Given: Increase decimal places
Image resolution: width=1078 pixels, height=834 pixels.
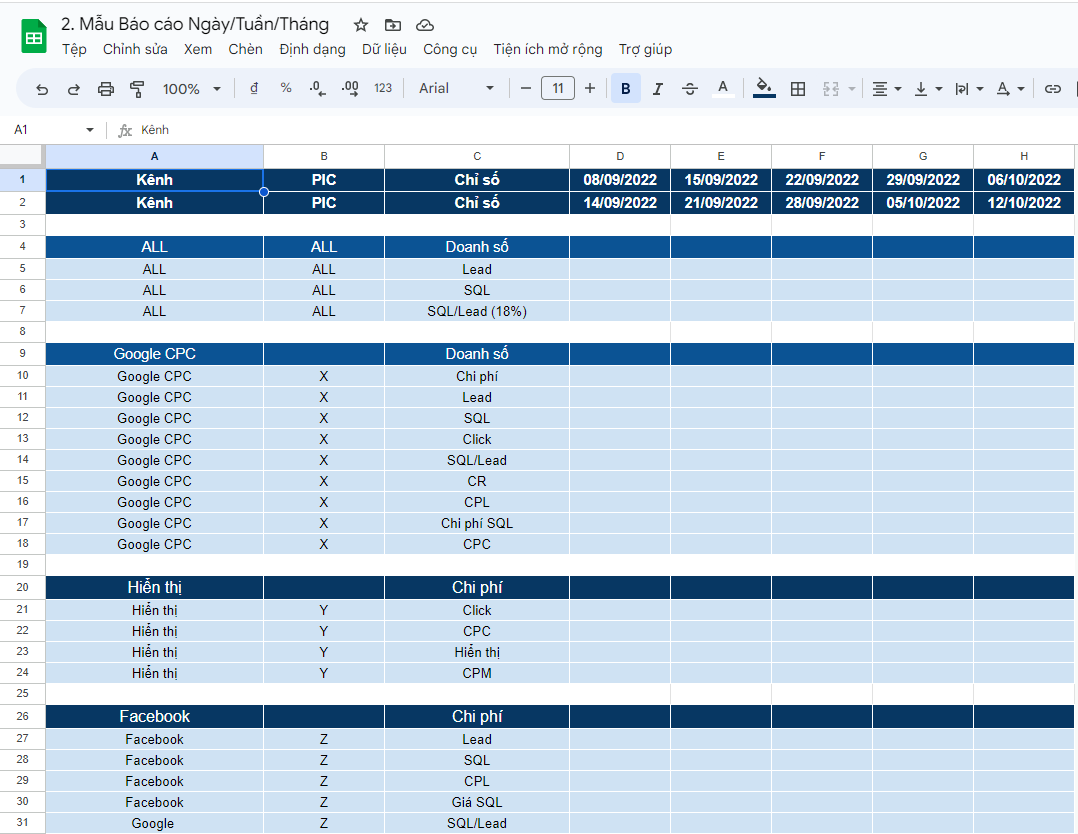Looking at the screenshot, I should 350,89.
